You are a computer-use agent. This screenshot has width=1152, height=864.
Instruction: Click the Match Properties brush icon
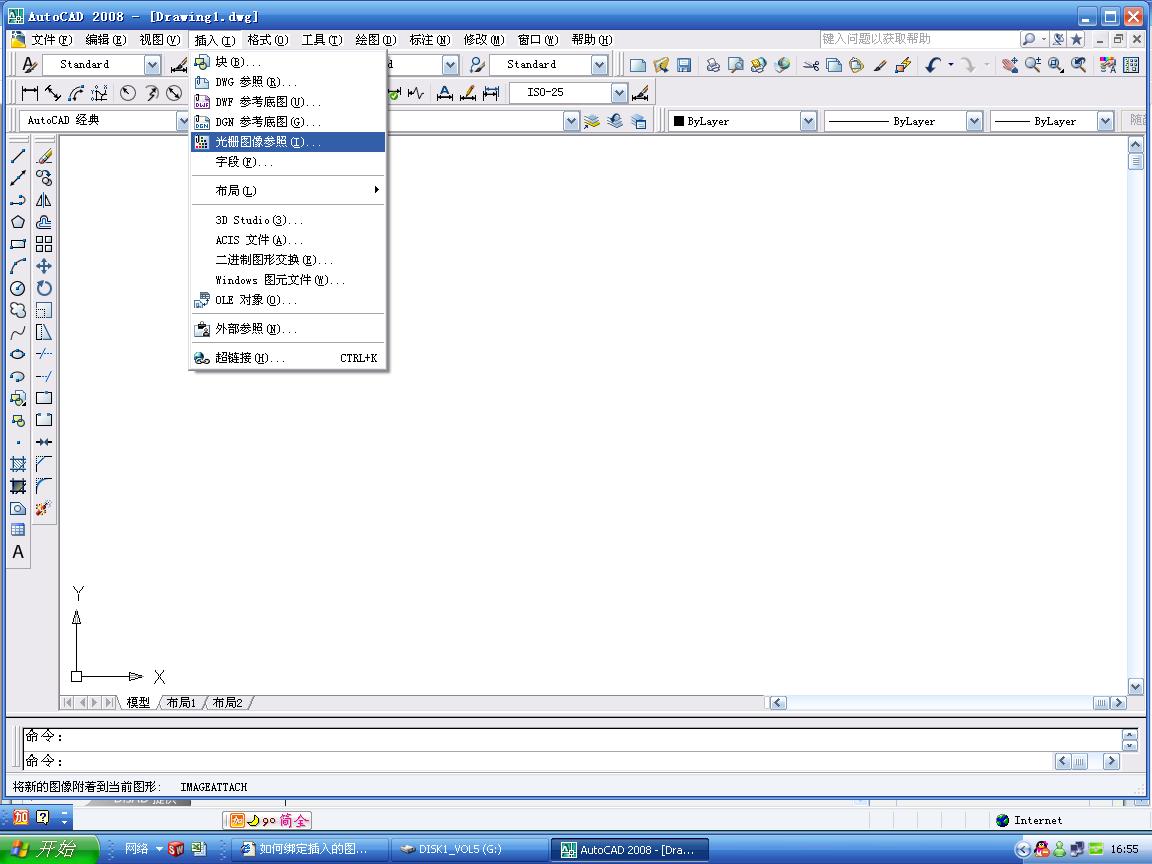pyautogui.click(x=880, y=65)
